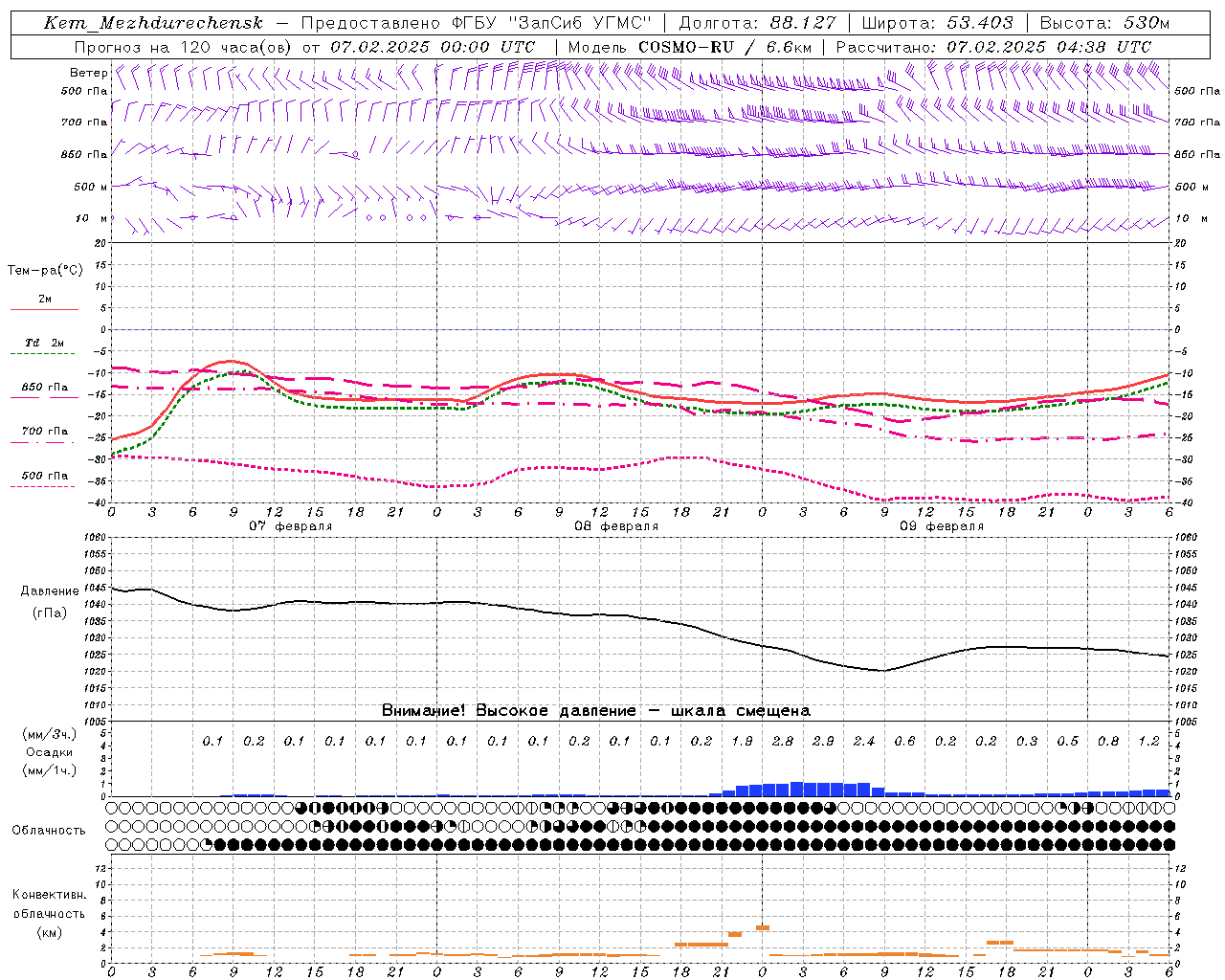
Task: Click the precipitation value "1.9"
Action: [742, 742]
